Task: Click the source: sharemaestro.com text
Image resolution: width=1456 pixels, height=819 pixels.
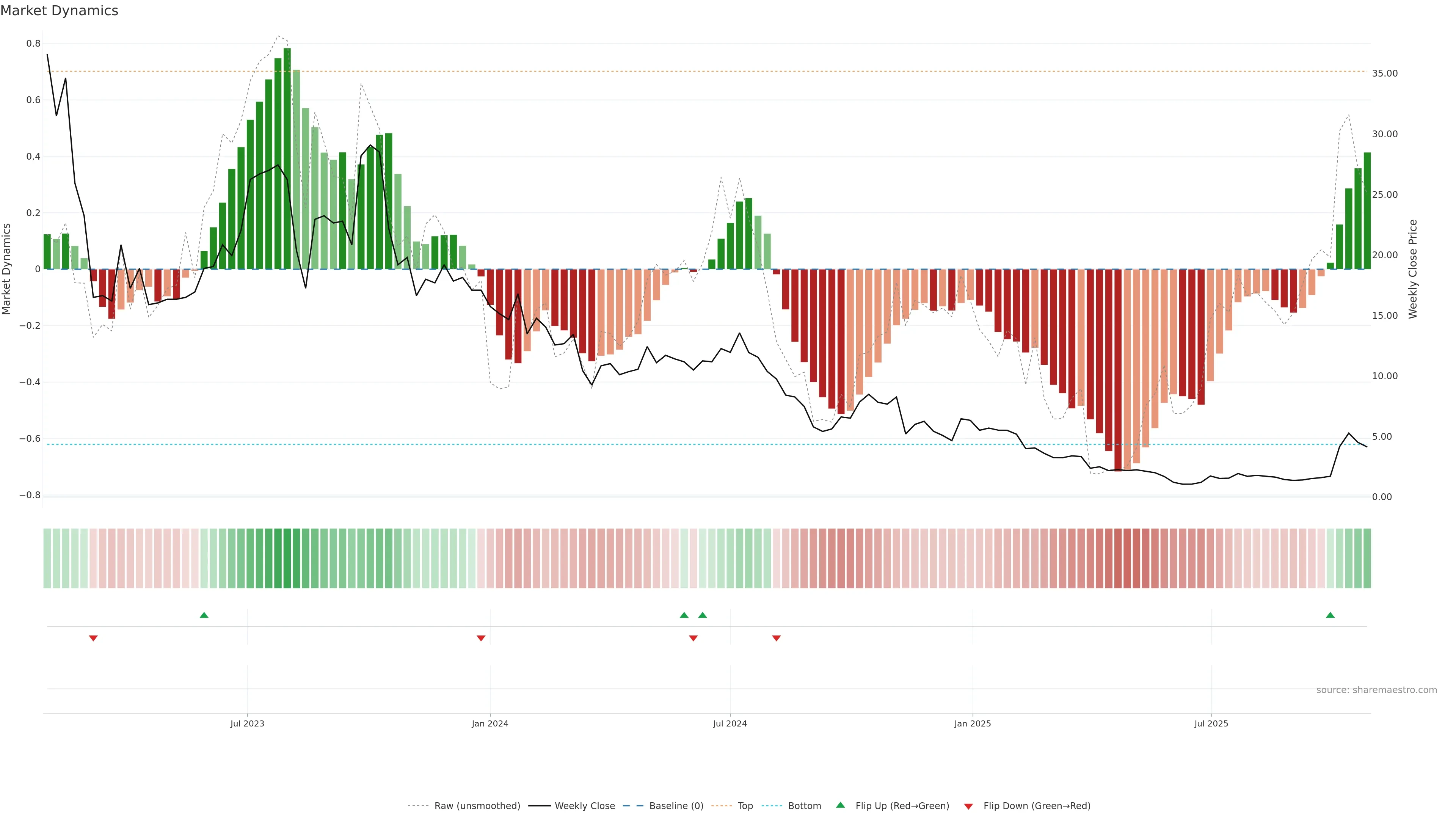Action: [x=1376, y=690]
